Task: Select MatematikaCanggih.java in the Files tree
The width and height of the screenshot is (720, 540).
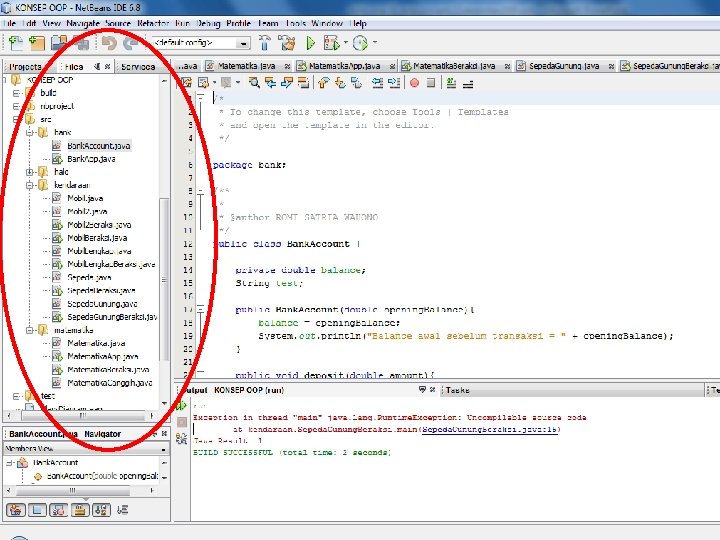Action: coord(110,383)
